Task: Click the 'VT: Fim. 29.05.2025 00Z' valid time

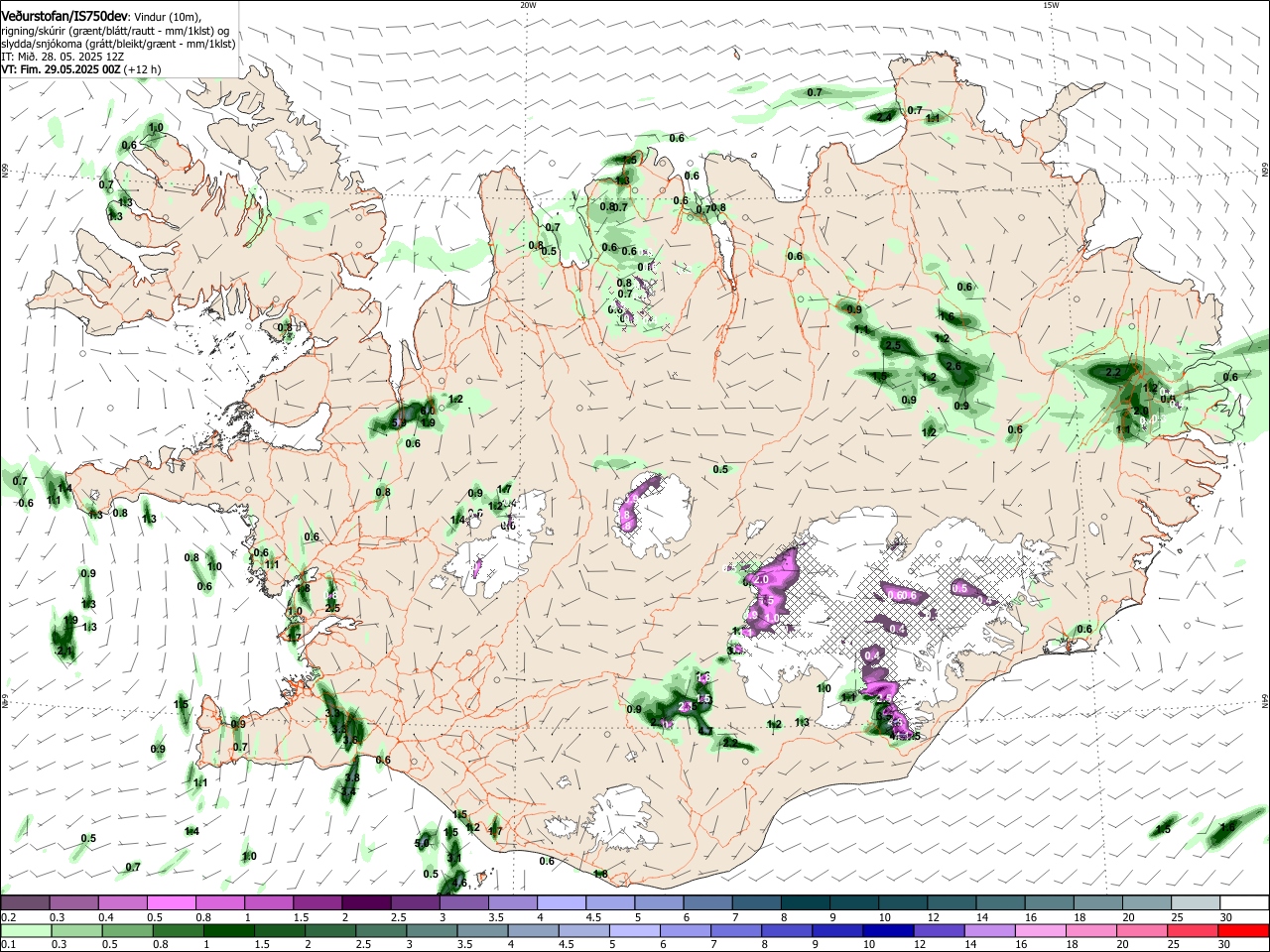Action: click(x=61, y=69)
